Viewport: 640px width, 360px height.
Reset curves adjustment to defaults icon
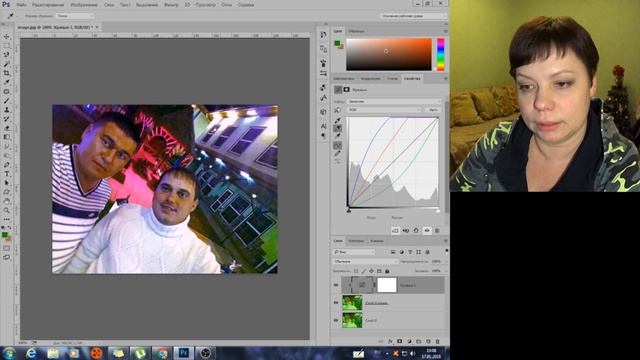coord(416,231)
